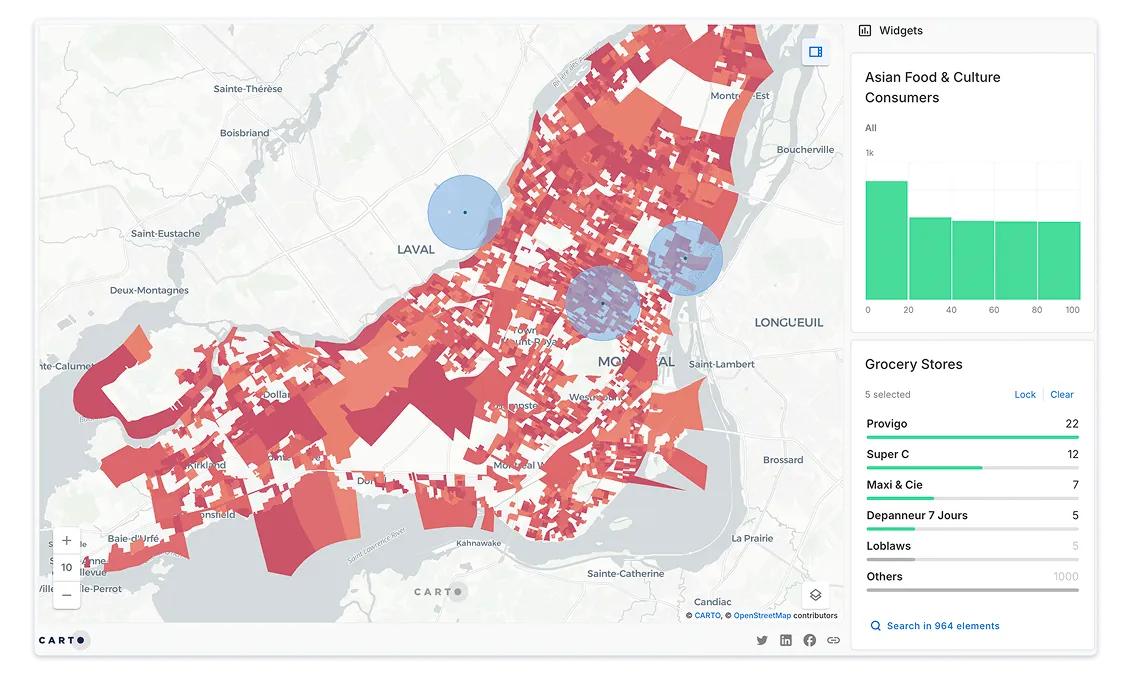Open the OpenStreetMap attribution link
Screen dimensions: 1131x675
pos(762,616)
